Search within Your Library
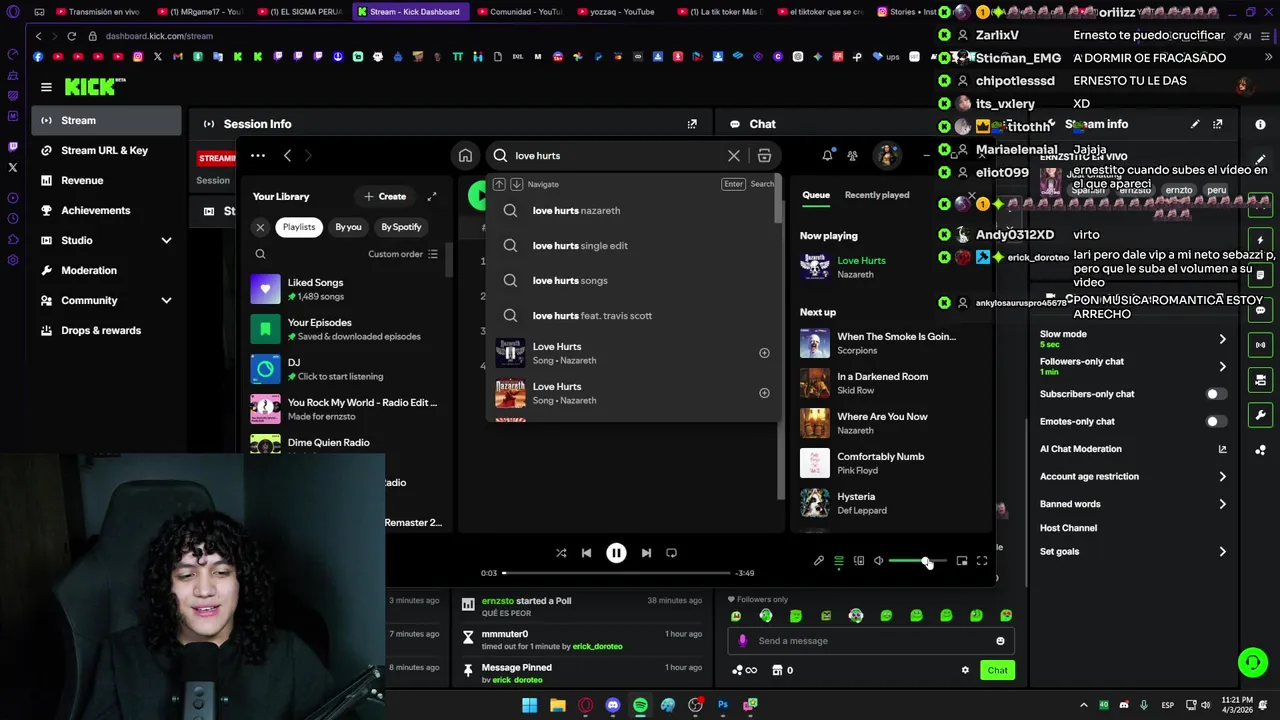Image resolution: width=1280 pixels, height=720 pixels. (x=260, y=254)
